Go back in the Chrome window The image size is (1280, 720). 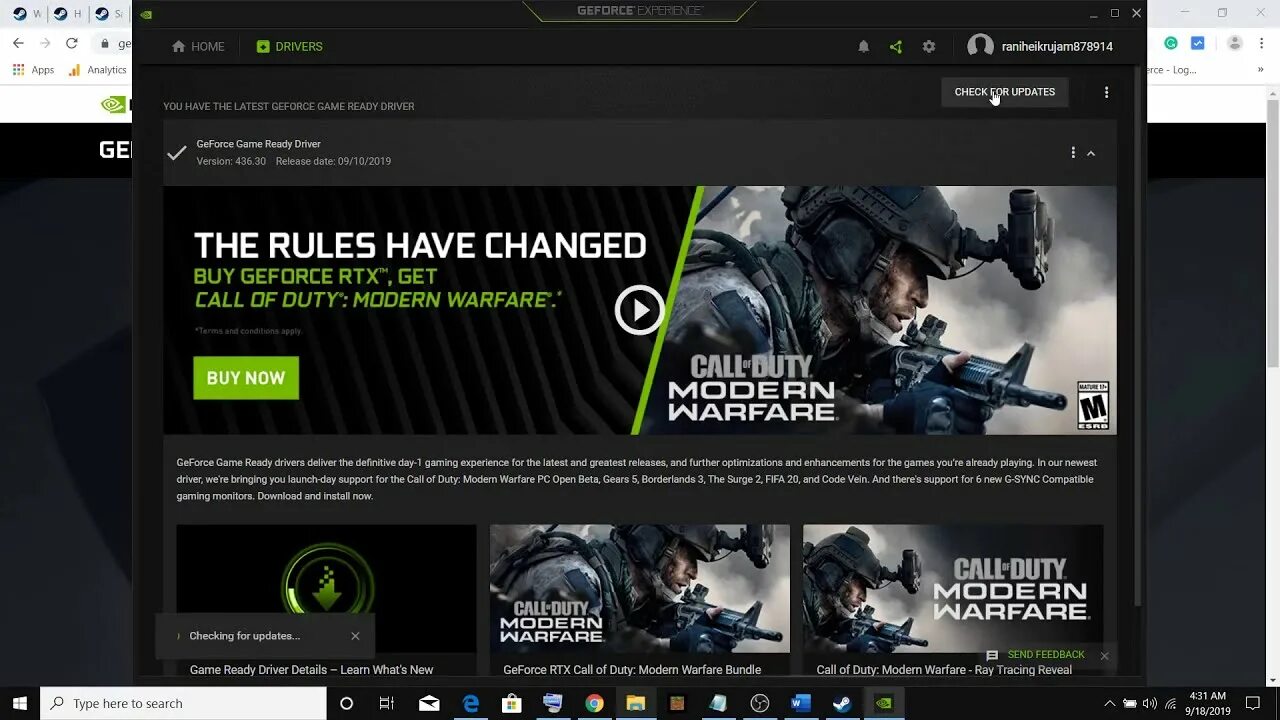pyautogui.click(x=18, y=43)
